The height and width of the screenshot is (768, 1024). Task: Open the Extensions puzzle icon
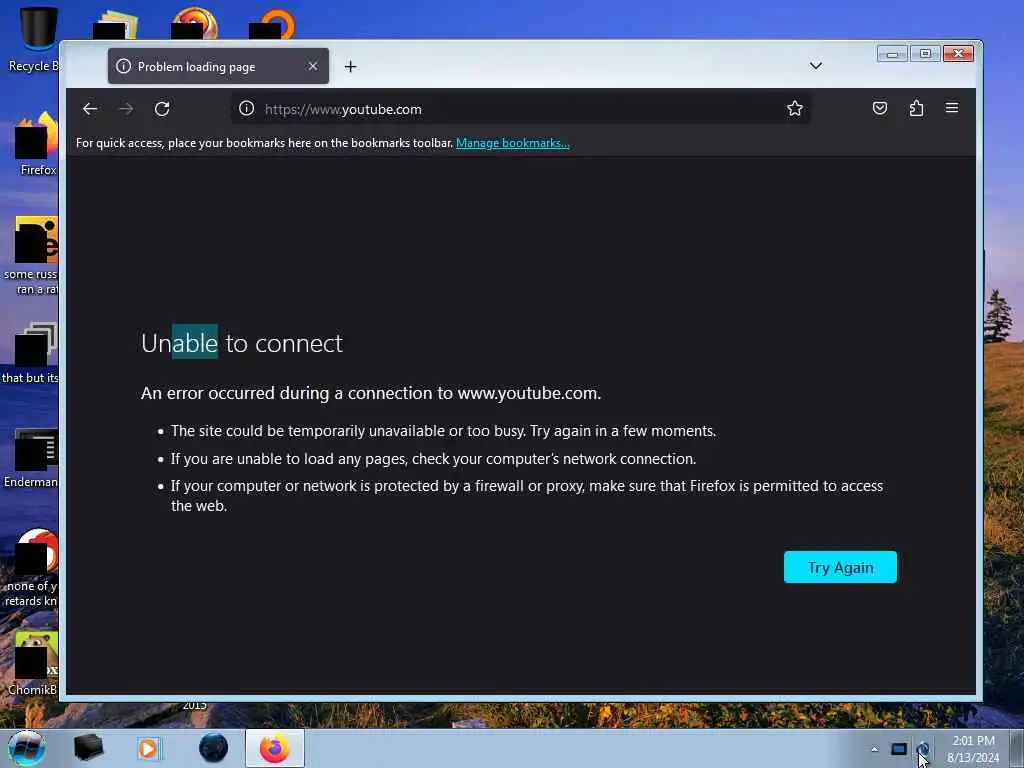tap(916, 108)
